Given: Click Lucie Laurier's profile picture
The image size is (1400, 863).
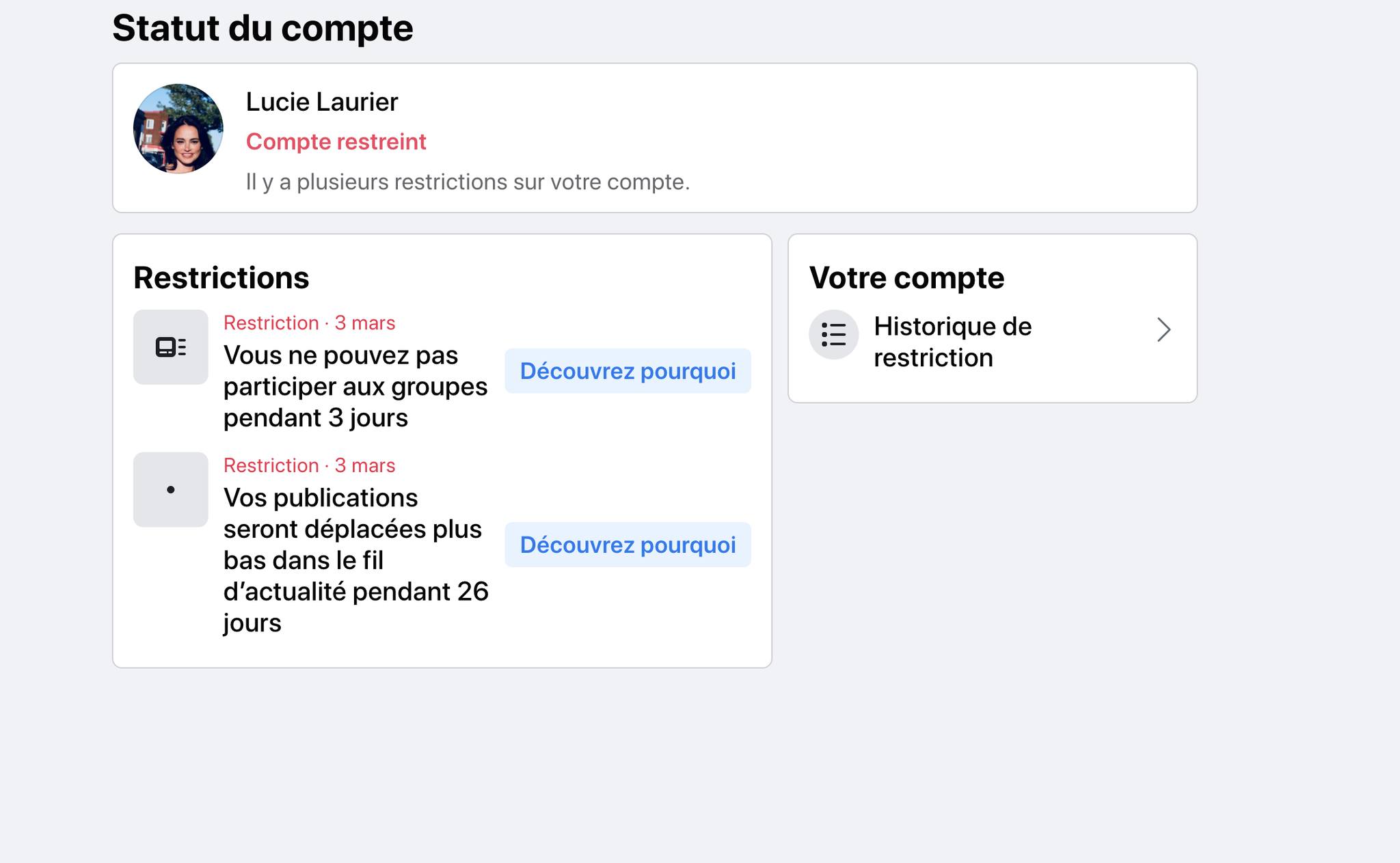Looking at the screenshot, I should [178, 128].
